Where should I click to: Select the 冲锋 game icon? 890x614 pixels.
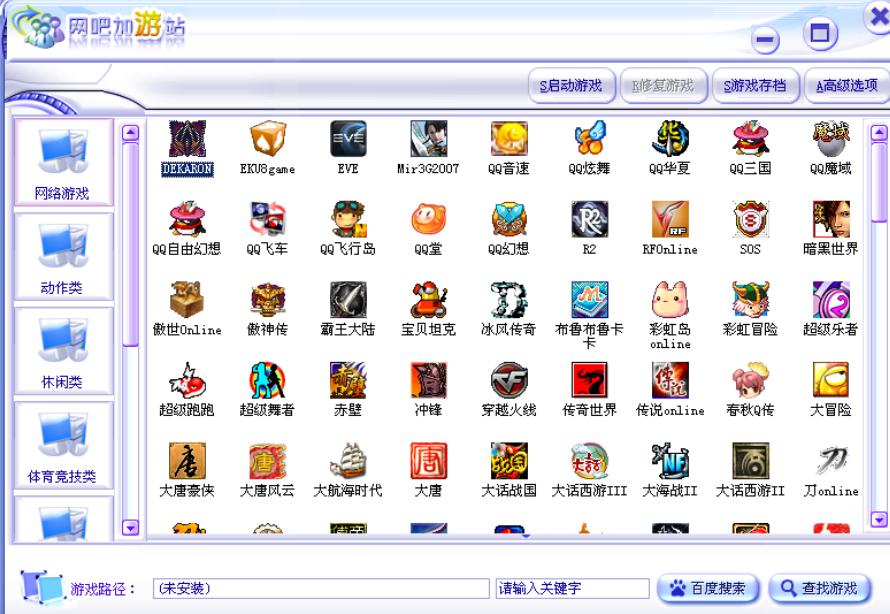tap(429, 380)
